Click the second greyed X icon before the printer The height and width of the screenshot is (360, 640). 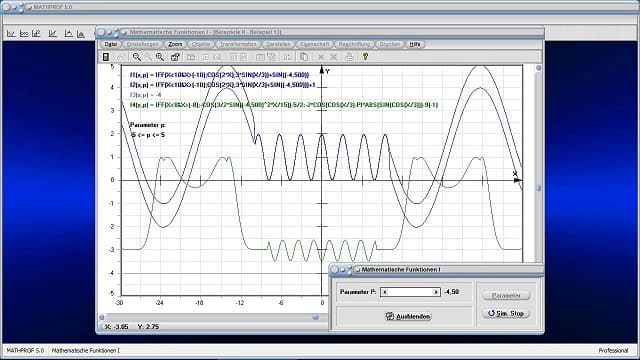334,57
